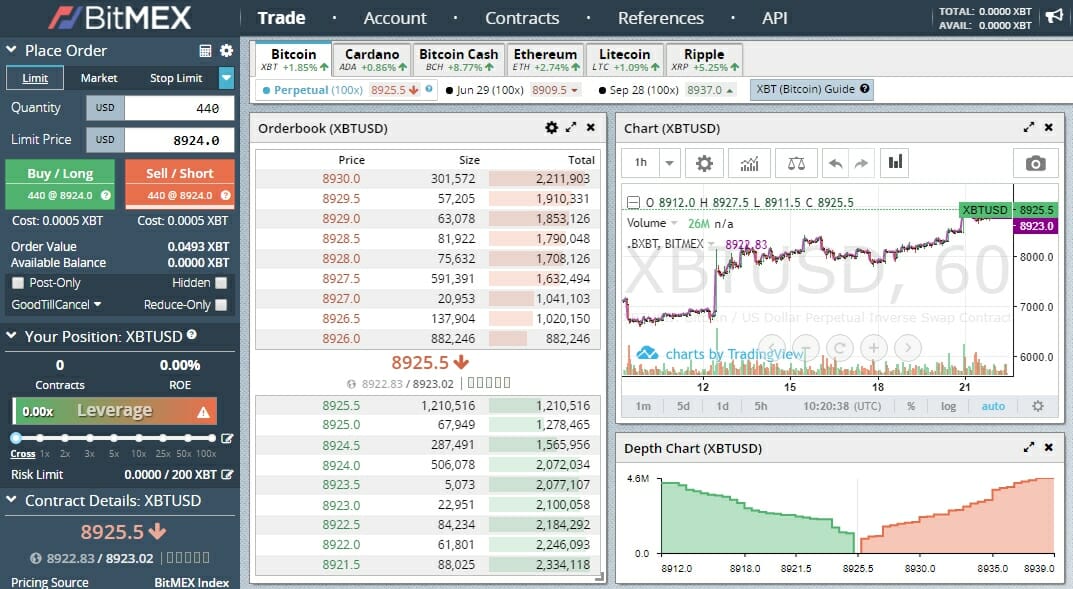Click help icon on Buy order summary
The image size is (1073, 589).
[105, 195]
